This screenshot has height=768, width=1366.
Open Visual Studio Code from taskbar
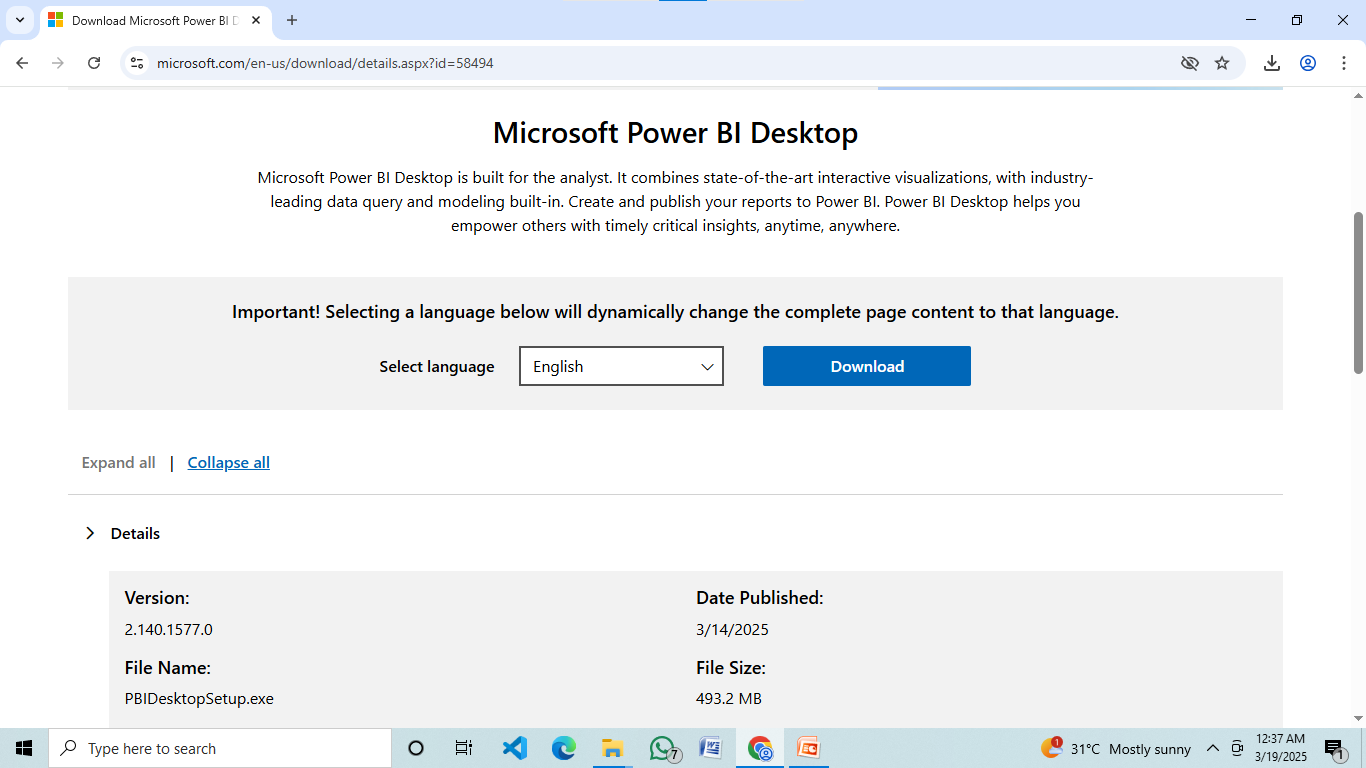click(514, 748)
